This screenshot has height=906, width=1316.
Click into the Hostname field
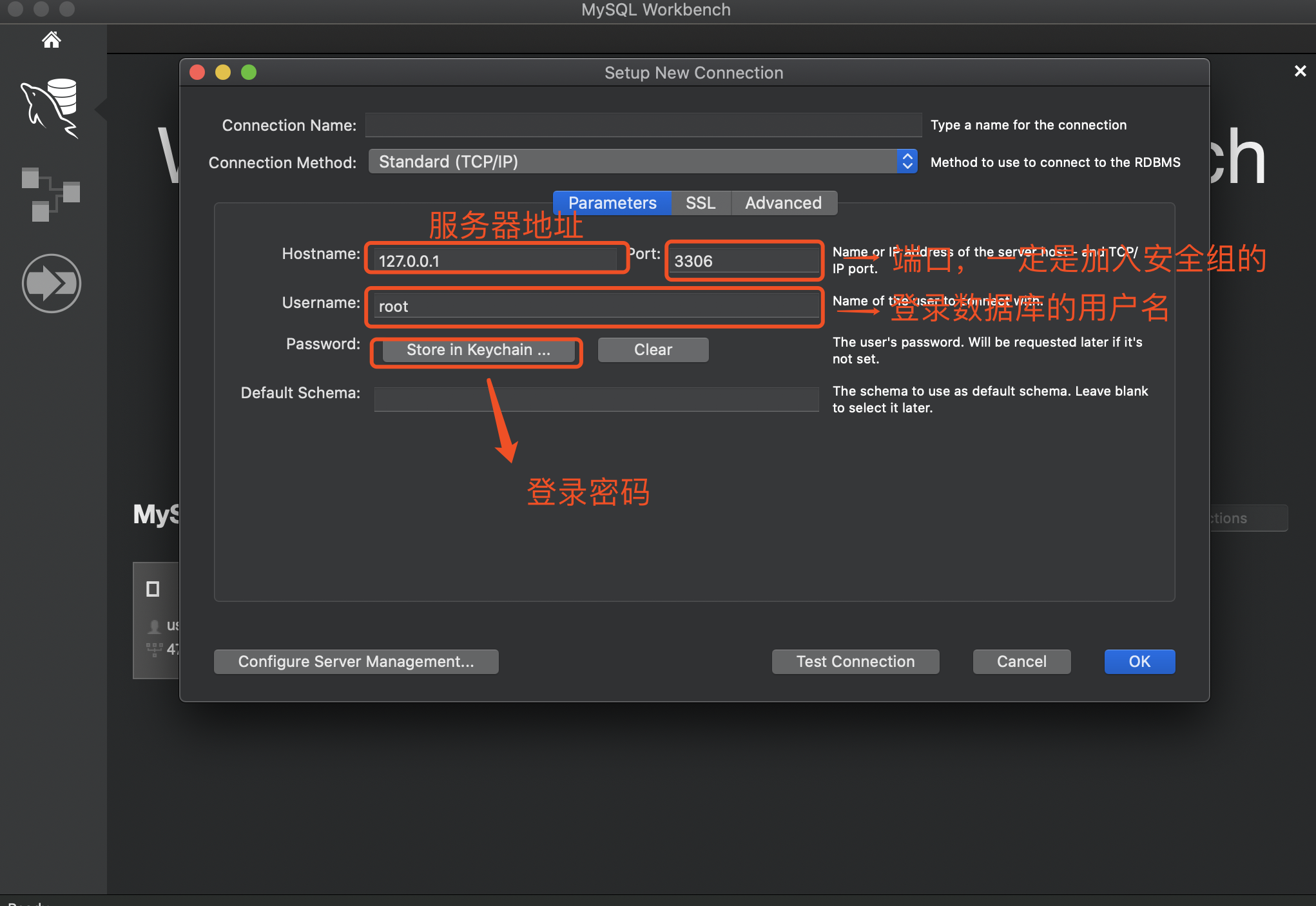[x=495, y=260]
